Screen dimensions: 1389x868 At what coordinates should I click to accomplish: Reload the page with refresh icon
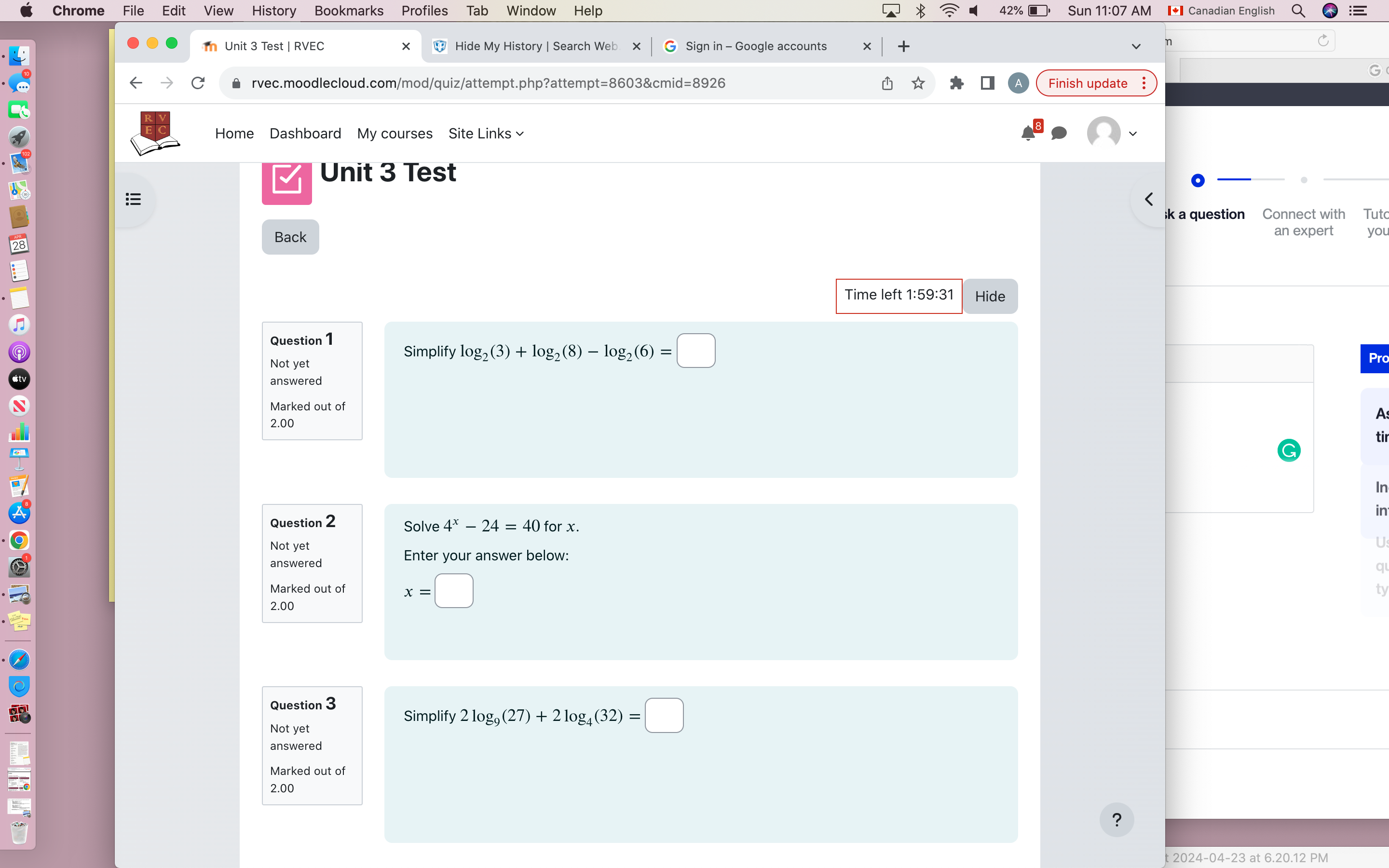[x=198, y=83]
